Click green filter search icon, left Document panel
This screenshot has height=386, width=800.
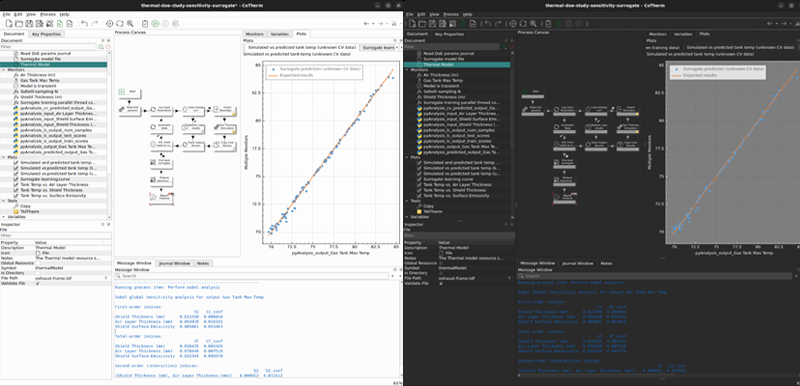click(x=101, y=46)
